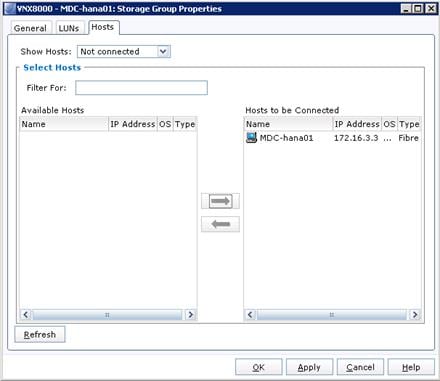Click Hosts to be Connected left scroll arrow

coord(250,315)
